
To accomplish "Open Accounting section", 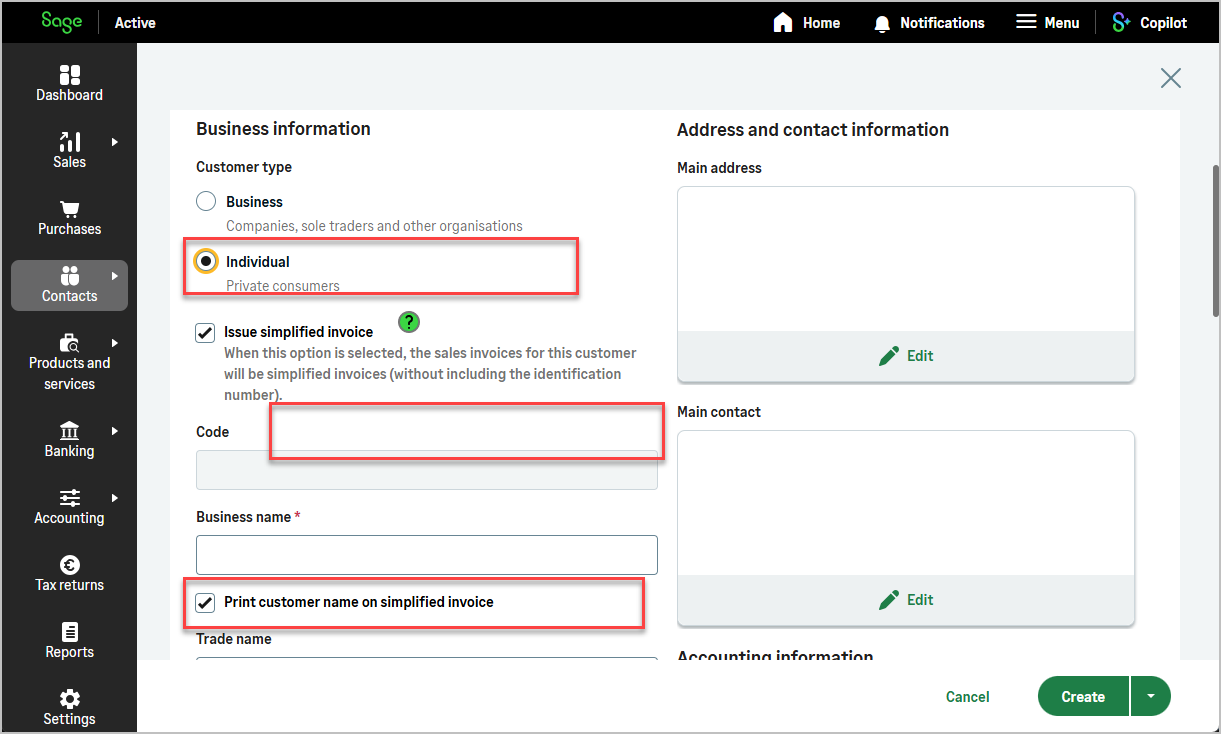I will coord(69,507).
